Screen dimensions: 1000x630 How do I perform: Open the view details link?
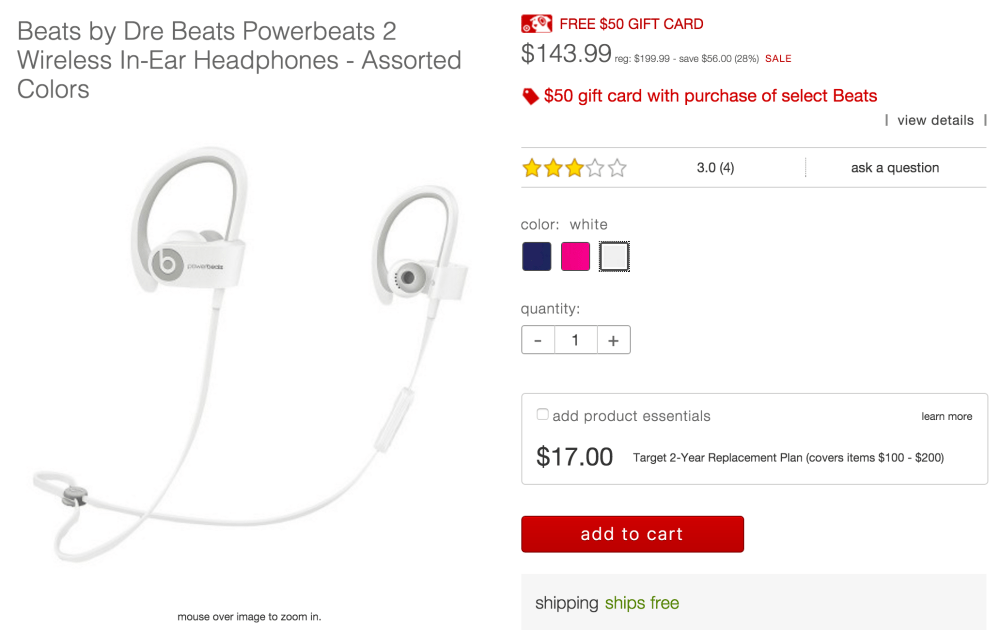point(936,121)
